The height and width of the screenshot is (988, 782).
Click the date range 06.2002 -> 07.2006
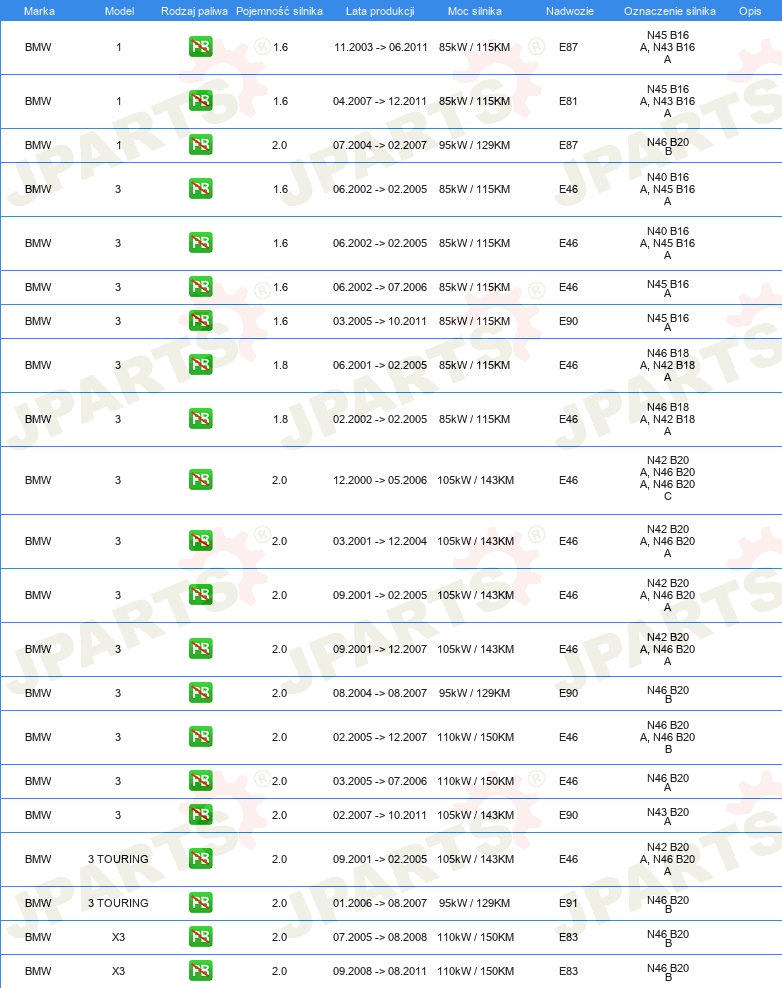380,287
